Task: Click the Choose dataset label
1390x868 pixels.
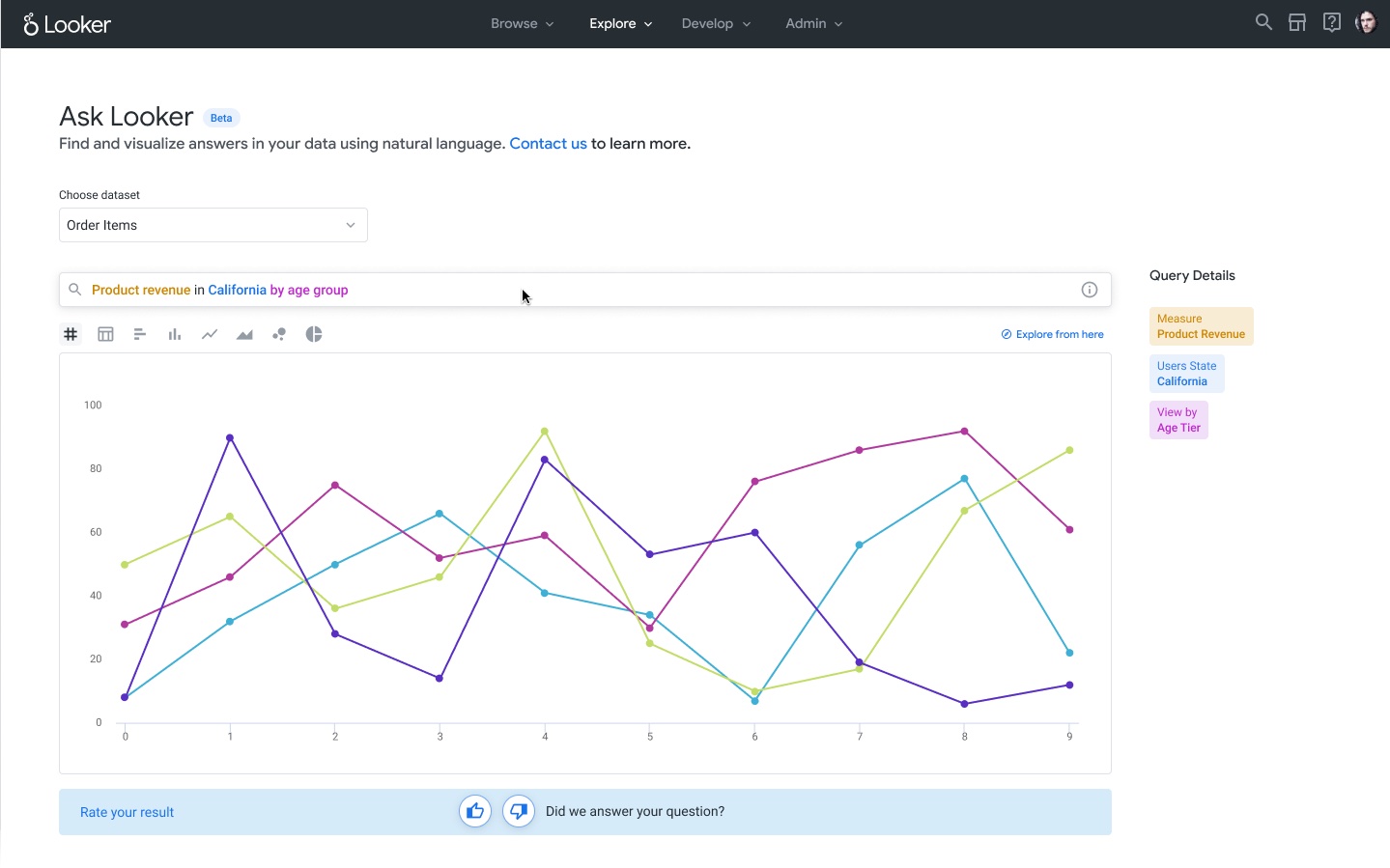Action: [99, 195]
